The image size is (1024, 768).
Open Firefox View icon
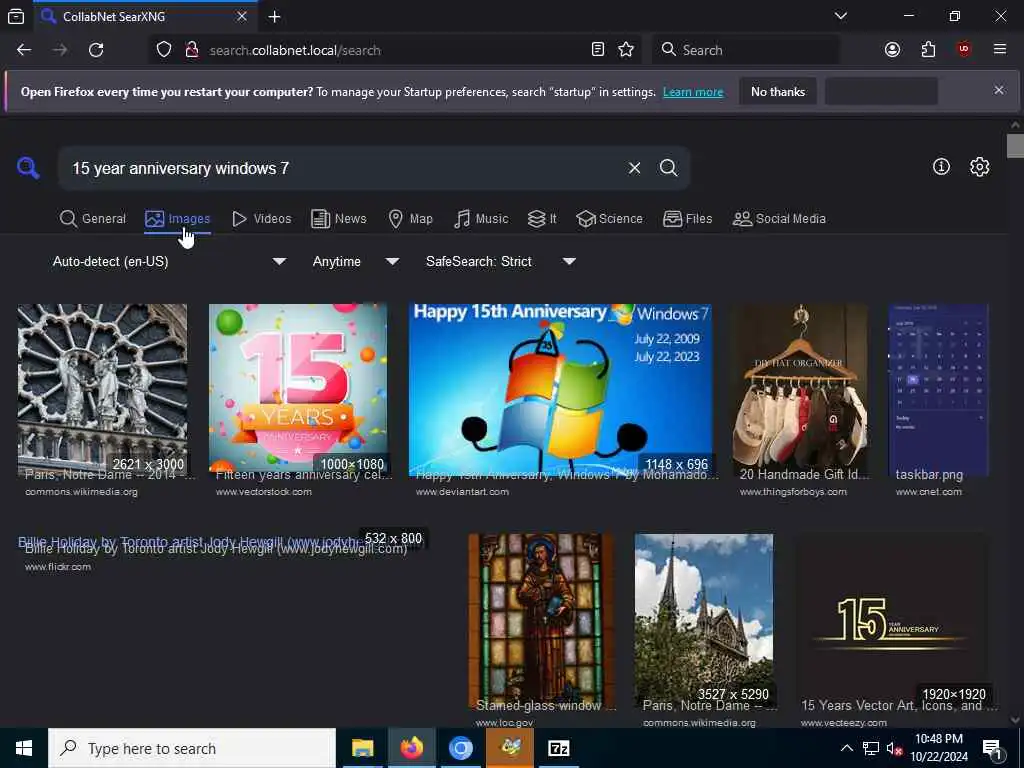[16, 16]
